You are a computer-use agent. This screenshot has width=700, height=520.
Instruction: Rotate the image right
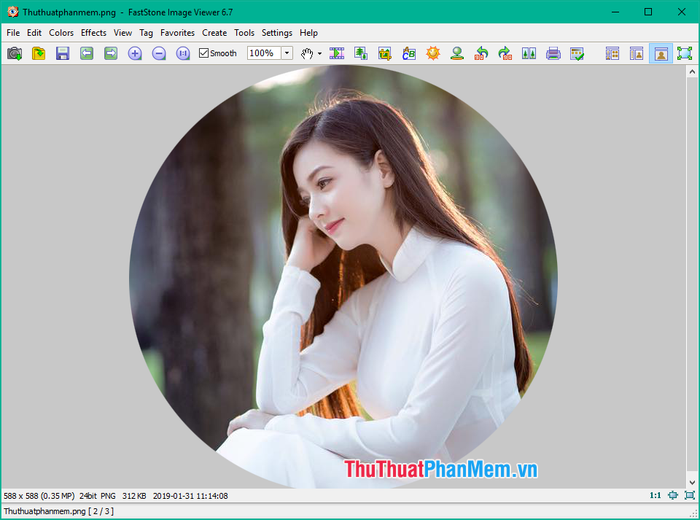point(505,54)
